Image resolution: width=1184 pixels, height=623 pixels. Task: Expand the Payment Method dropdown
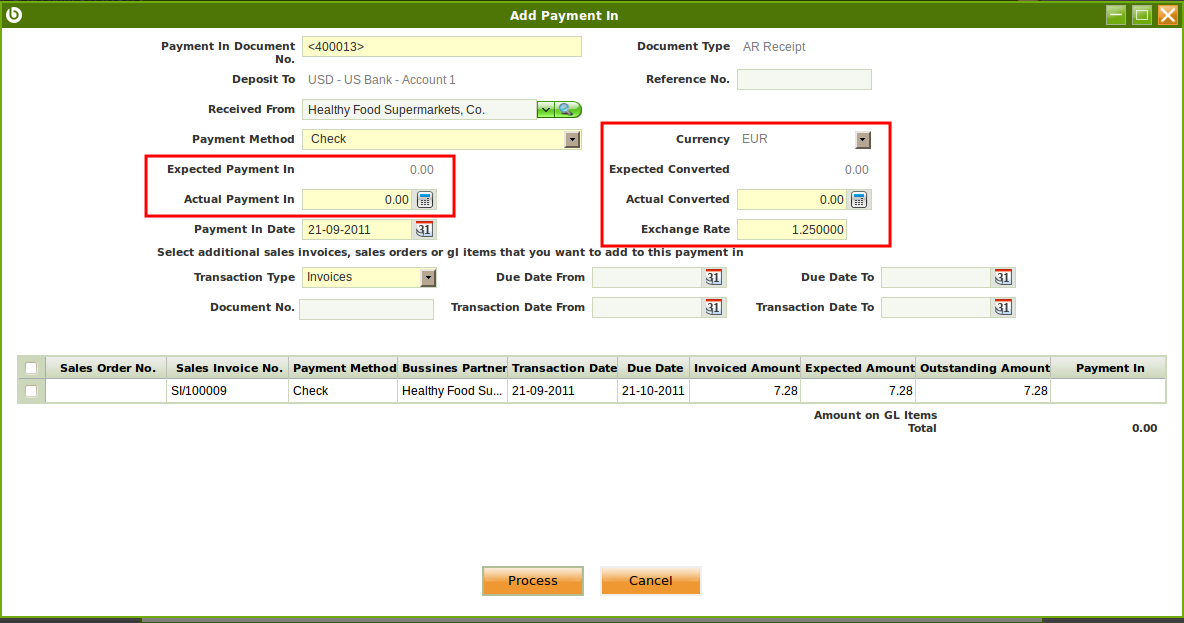coord(572,140)
